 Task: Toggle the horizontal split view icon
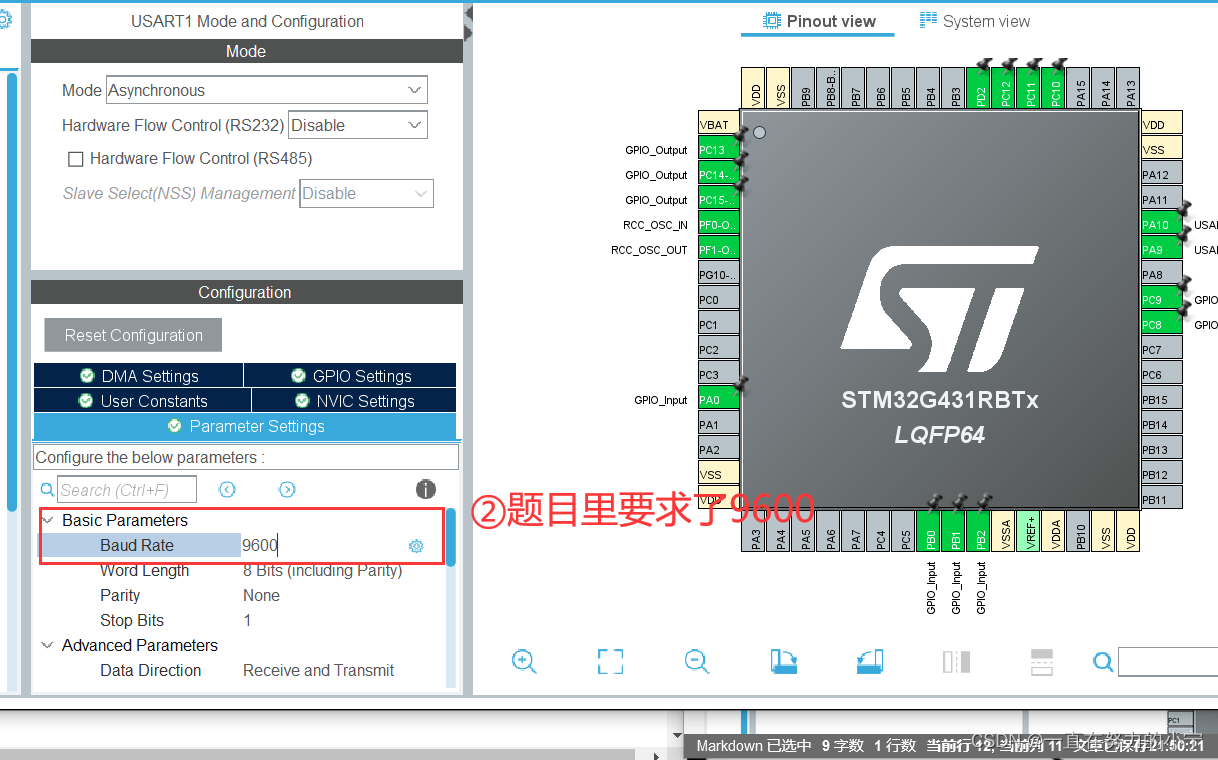(x=1042, y=661)
